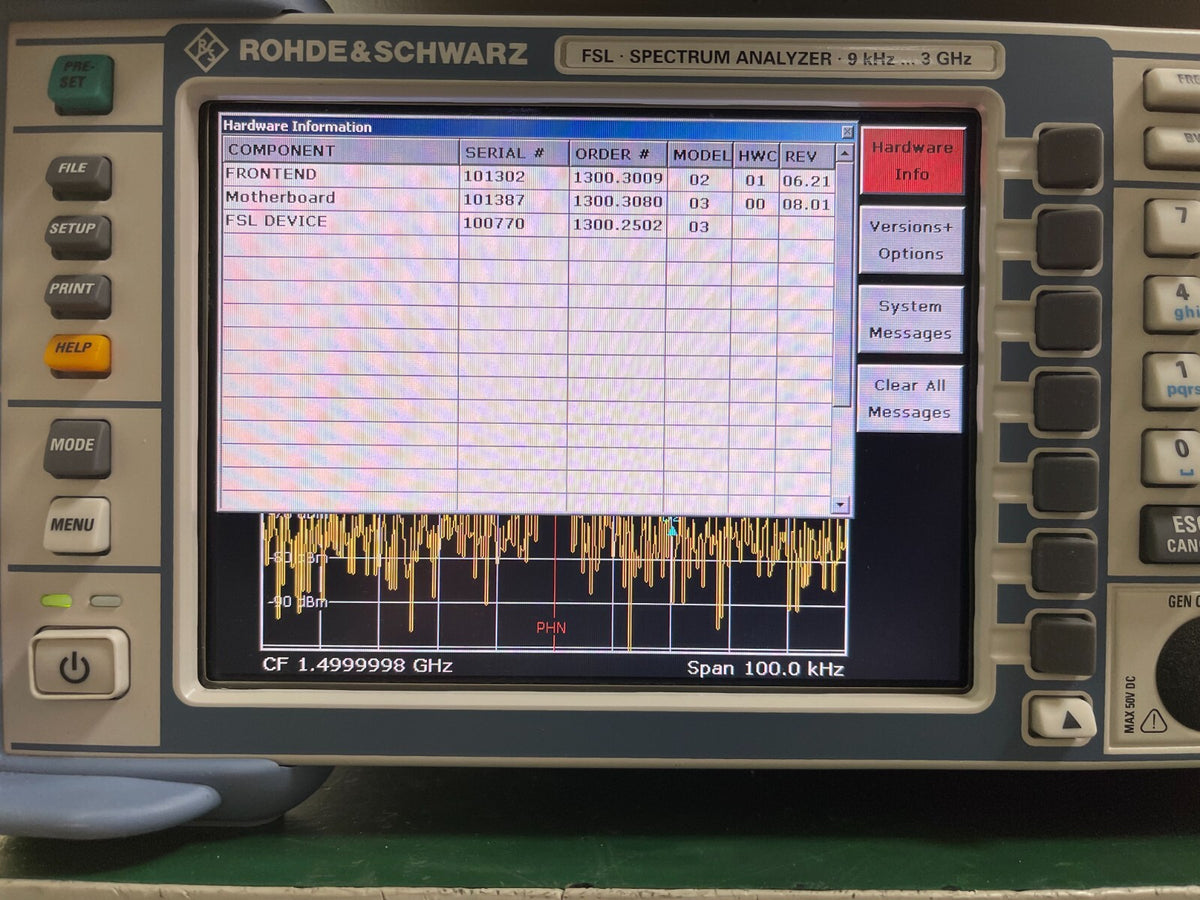Click the MODEL column header
The height and width of the screenshot is (900, 1200).
point(701,155)
